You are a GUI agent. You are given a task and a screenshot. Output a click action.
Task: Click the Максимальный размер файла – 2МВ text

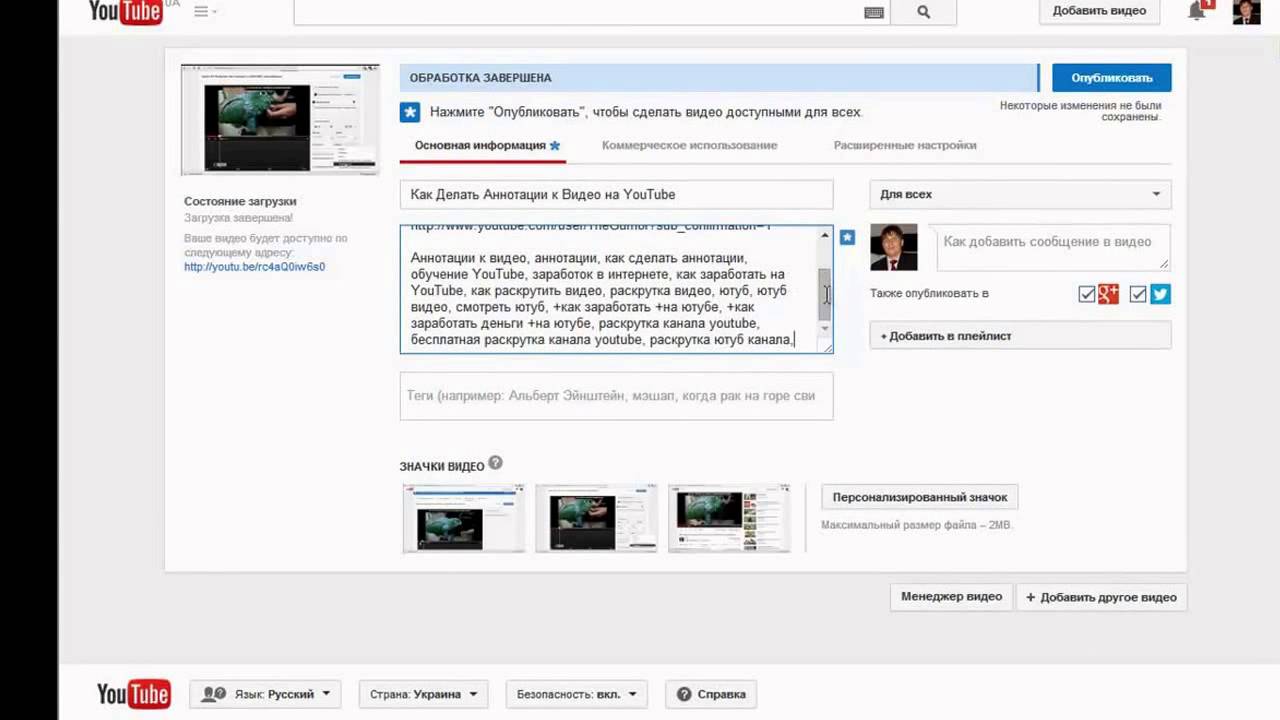click(917, 525)
